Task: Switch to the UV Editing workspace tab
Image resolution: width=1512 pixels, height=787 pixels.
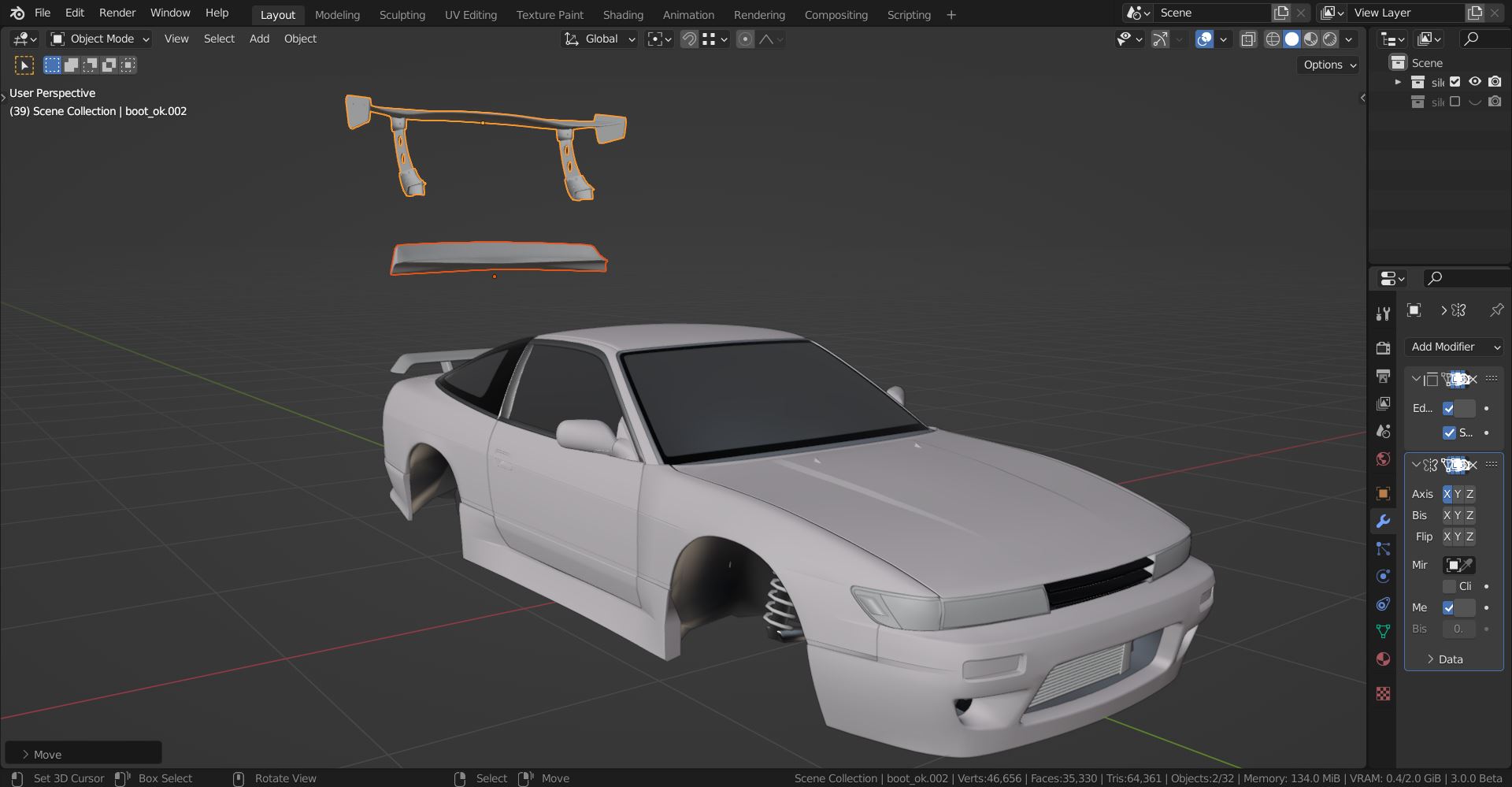Action: pos(471,15)
